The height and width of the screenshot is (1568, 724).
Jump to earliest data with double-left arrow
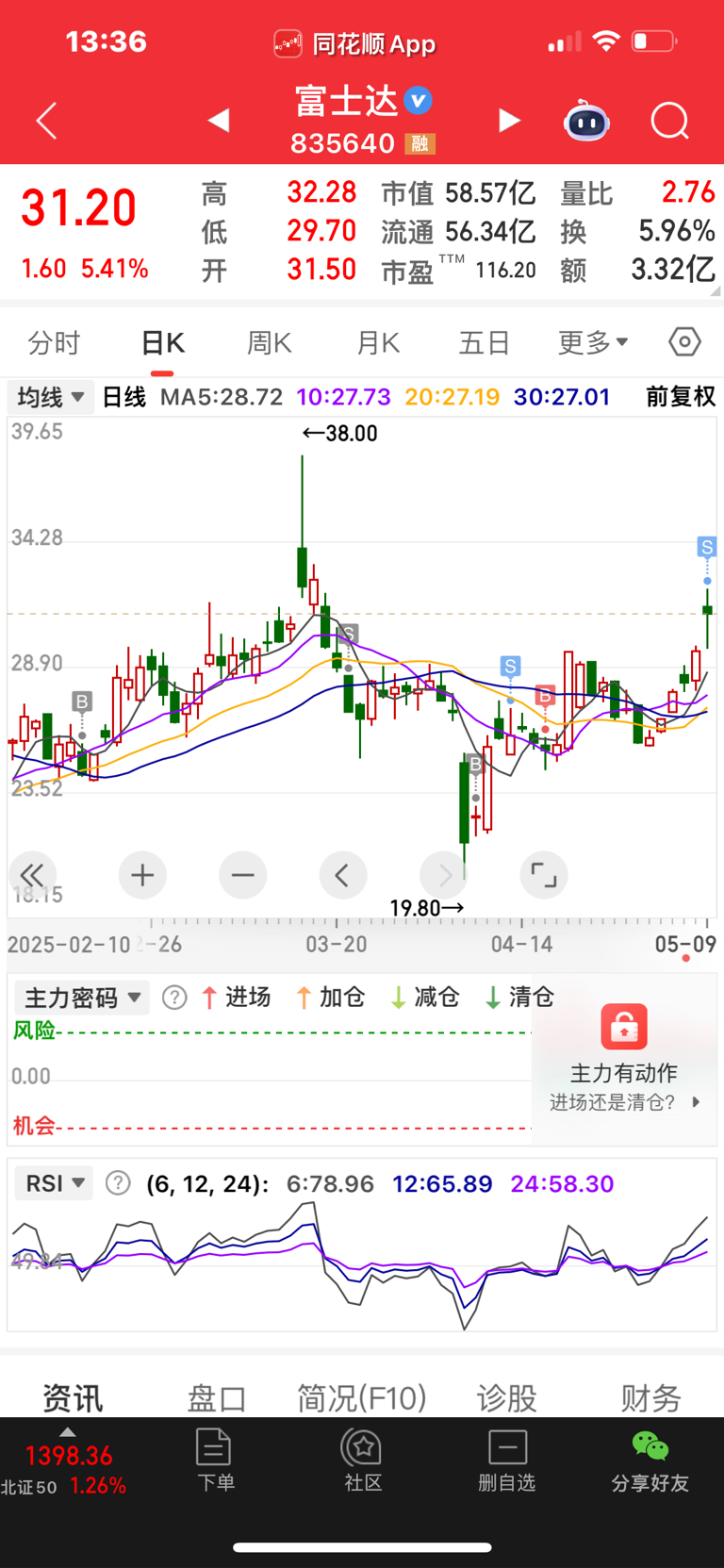[x=32, y=875]
